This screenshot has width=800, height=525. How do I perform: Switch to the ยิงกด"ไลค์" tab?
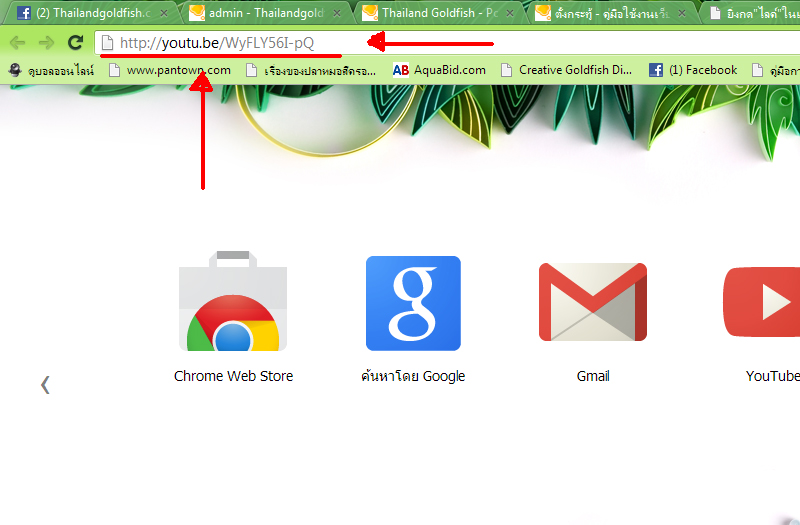[x=753, y=13]
